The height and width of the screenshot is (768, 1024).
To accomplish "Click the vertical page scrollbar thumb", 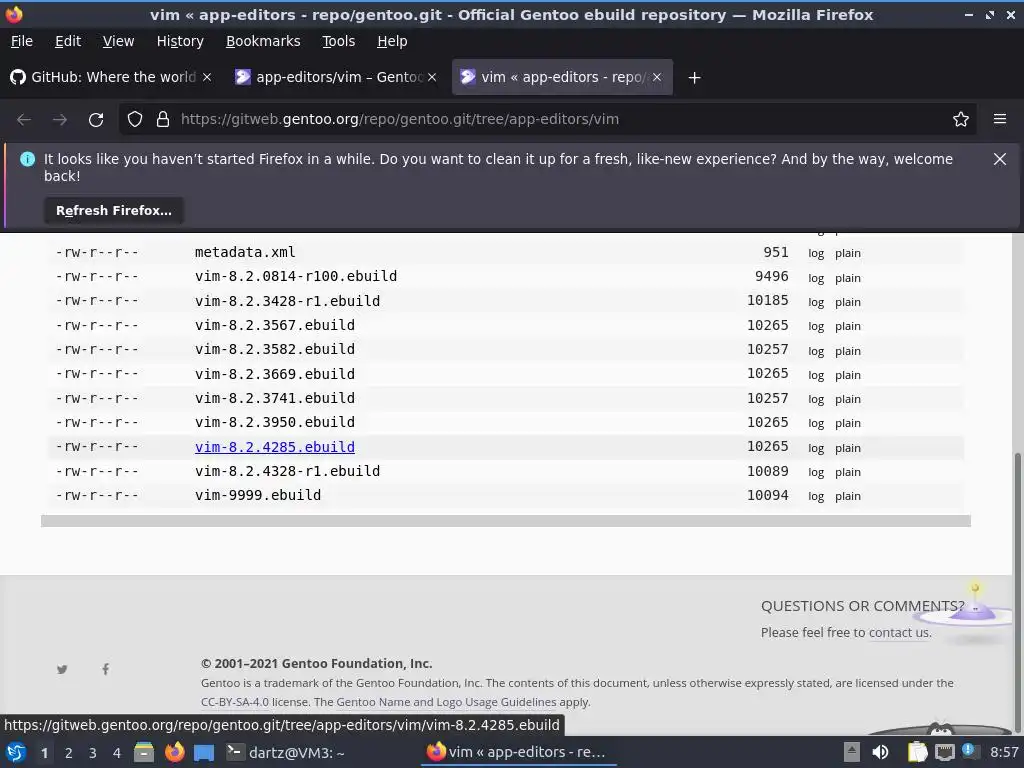I will point(1017,591).
